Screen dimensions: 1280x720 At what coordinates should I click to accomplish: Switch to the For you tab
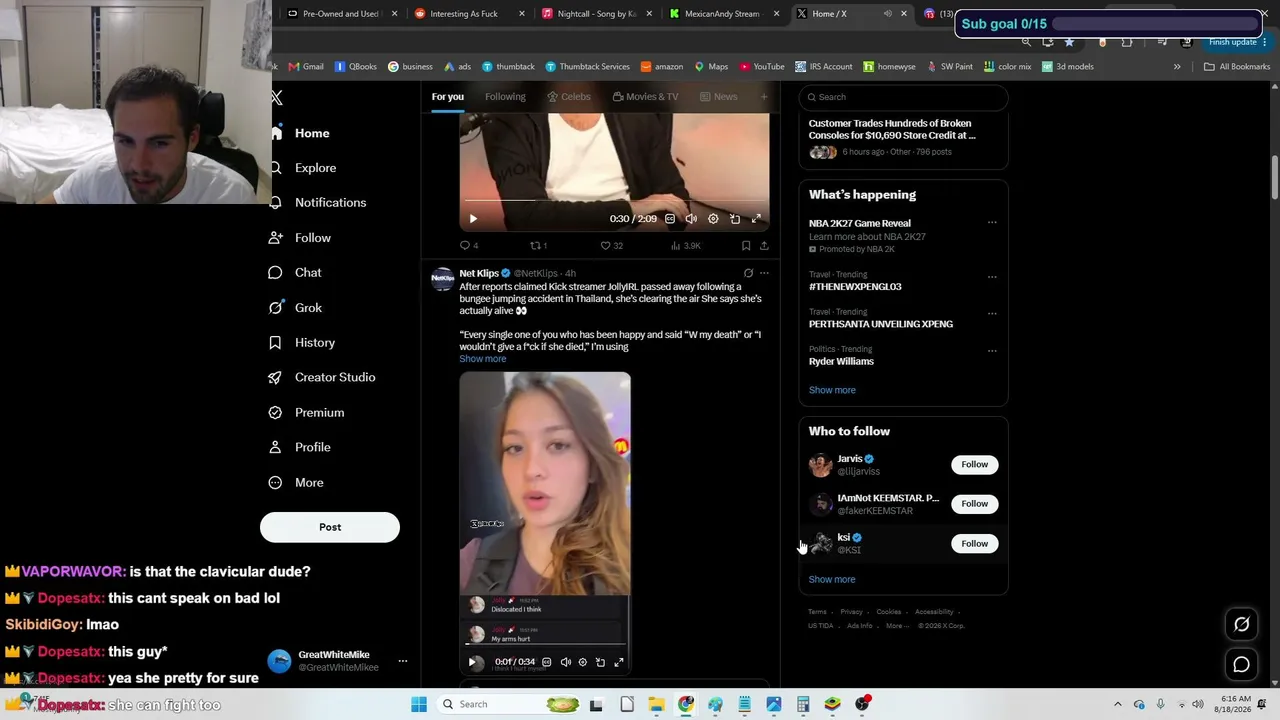tap(448, 97)
